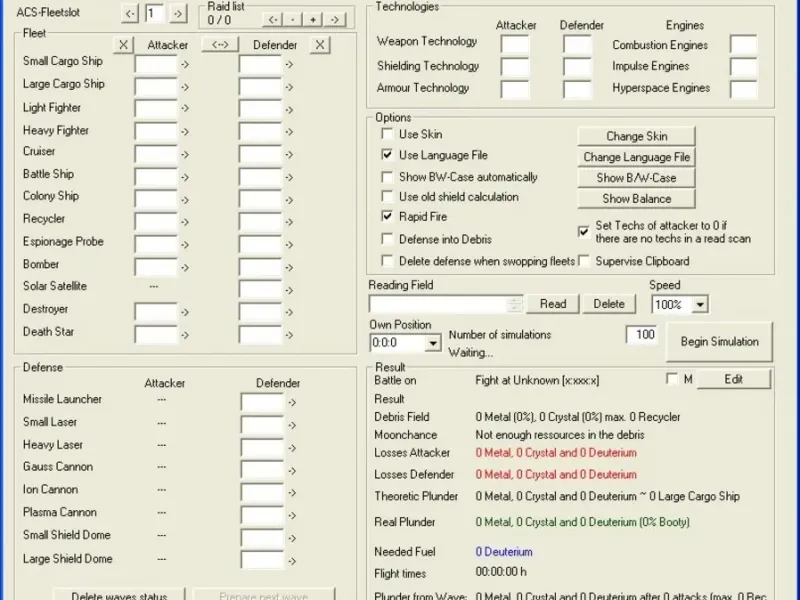The height and width of the screenshot is (600, 800).
Task: Clear attacker fleet with X button
Action: click(x=122, y=45)
